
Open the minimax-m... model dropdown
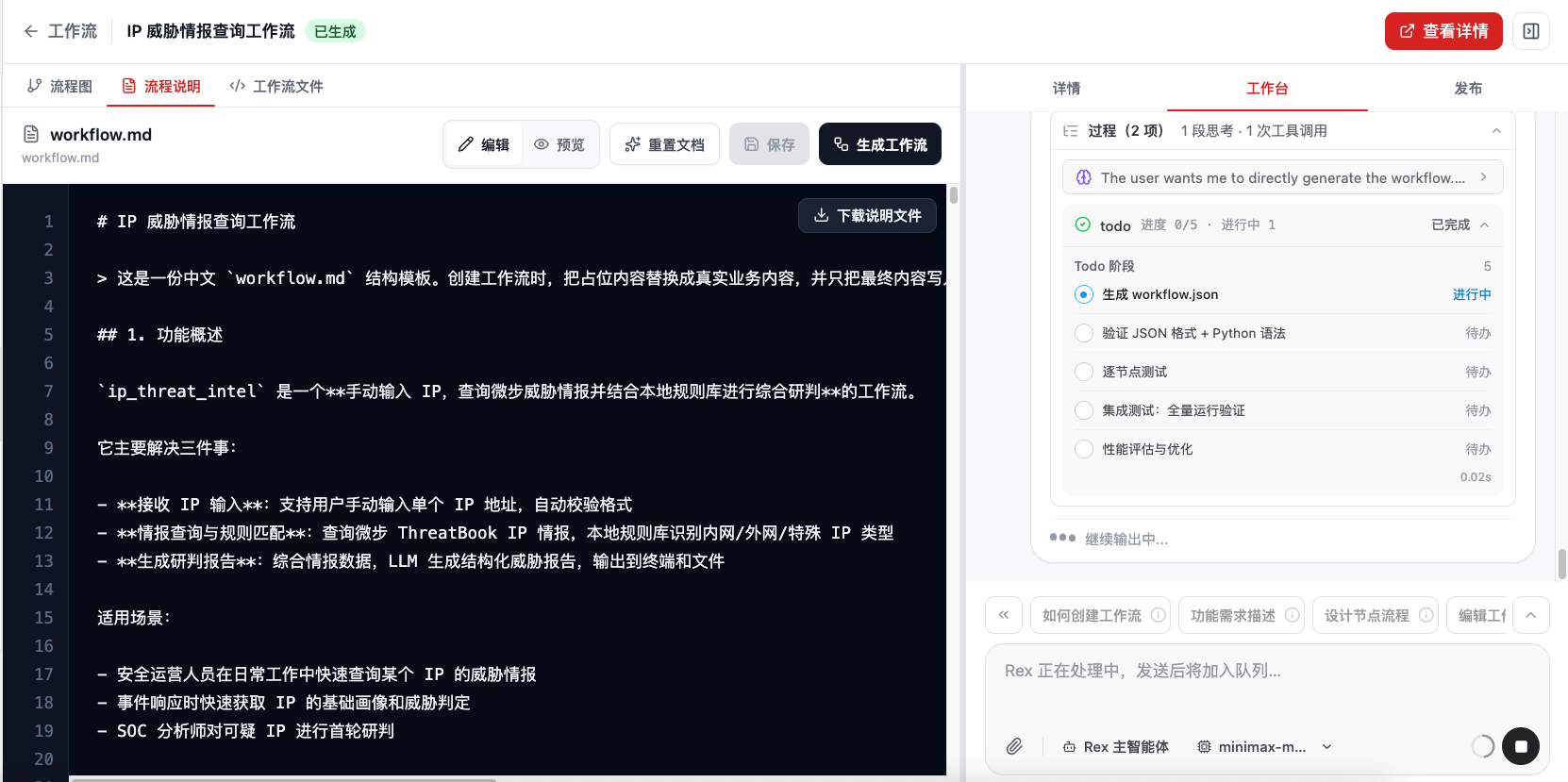(1264, 746)
